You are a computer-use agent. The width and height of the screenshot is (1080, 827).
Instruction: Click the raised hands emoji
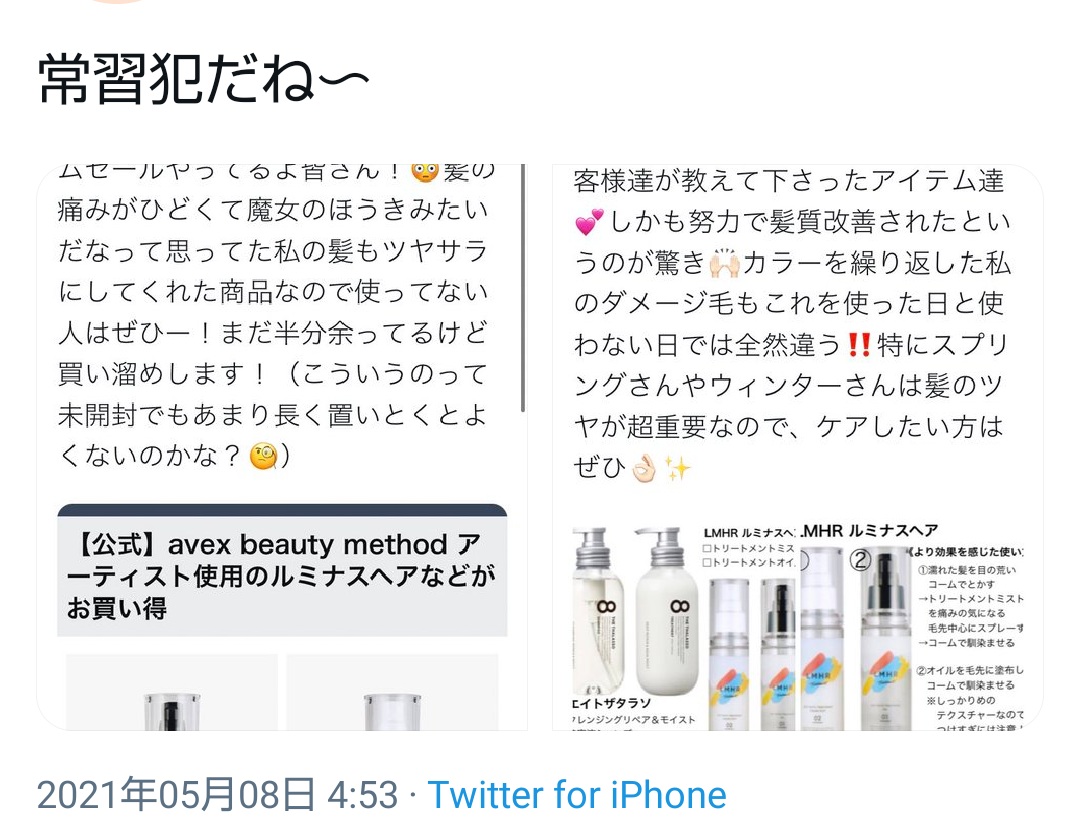pyautogui.click(x=725, y=263)
